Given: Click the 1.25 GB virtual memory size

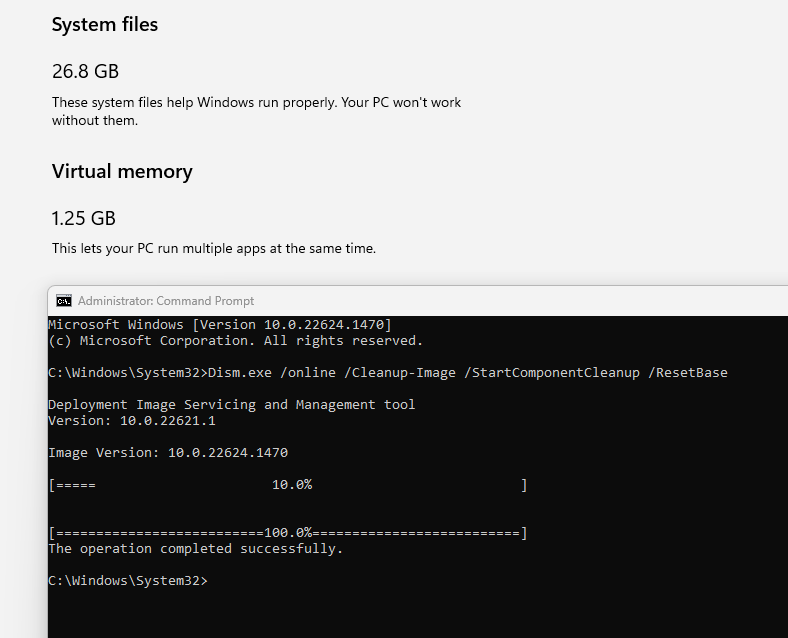Looking at the screenshot, I should (84, 218).
